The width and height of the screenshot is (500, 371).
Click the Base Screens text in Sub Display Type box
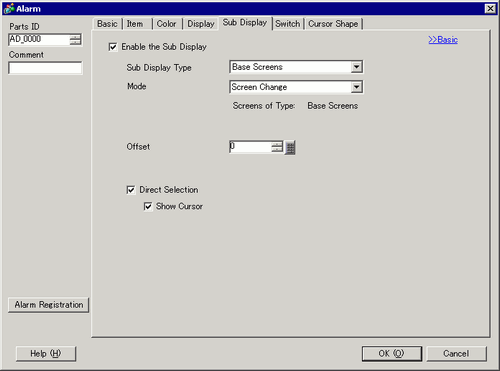click(x=257, y=67)
